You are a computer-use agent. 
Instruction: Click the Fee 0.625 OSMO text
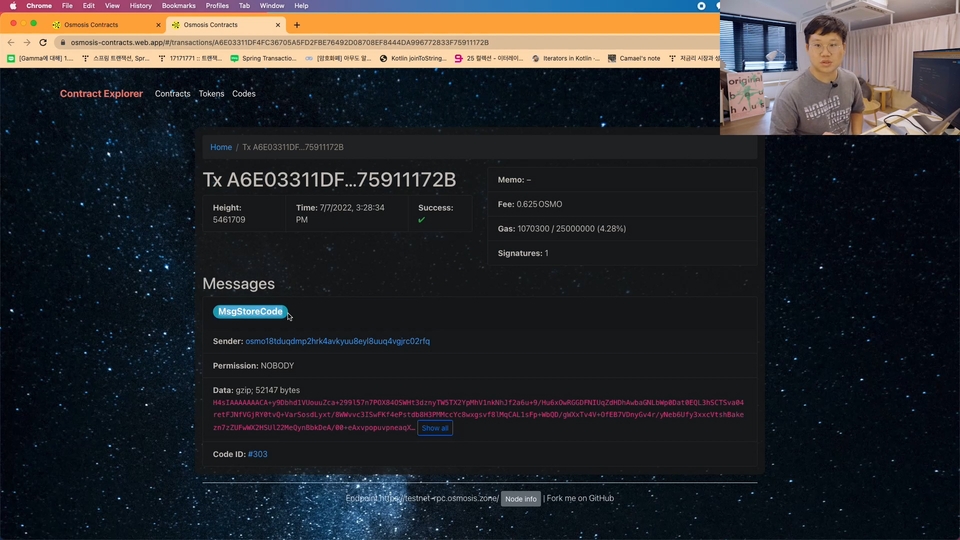point(530,204)
